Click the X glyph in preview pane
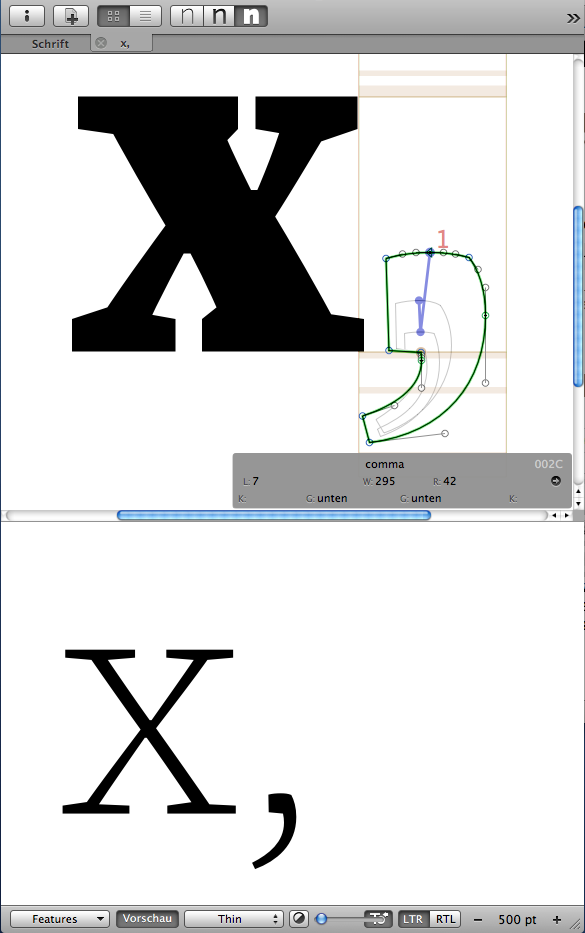 (148, 731)
